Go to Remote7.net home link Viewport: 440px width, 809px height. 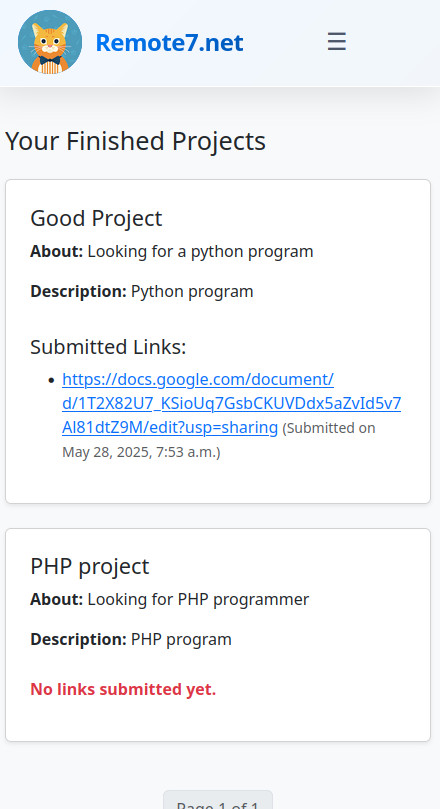click(169, 42)
